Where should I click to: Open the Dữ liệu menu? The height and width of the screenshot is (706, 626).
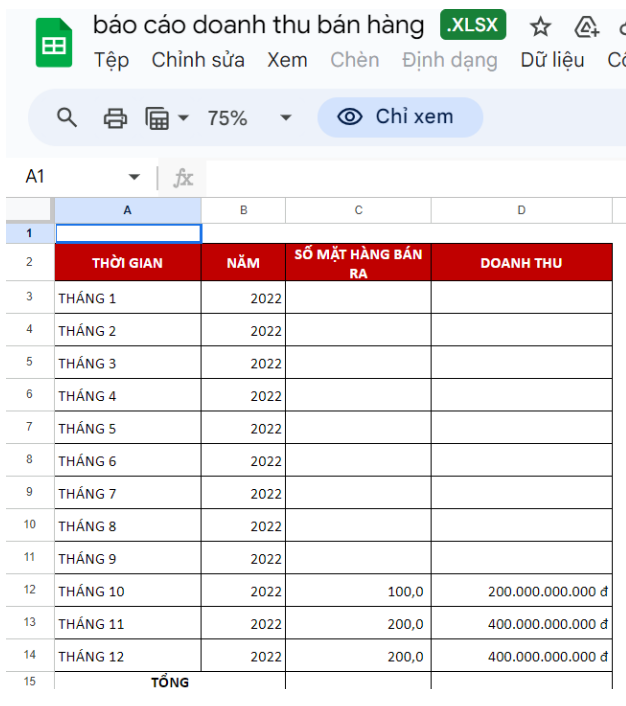tap(552, 60)
